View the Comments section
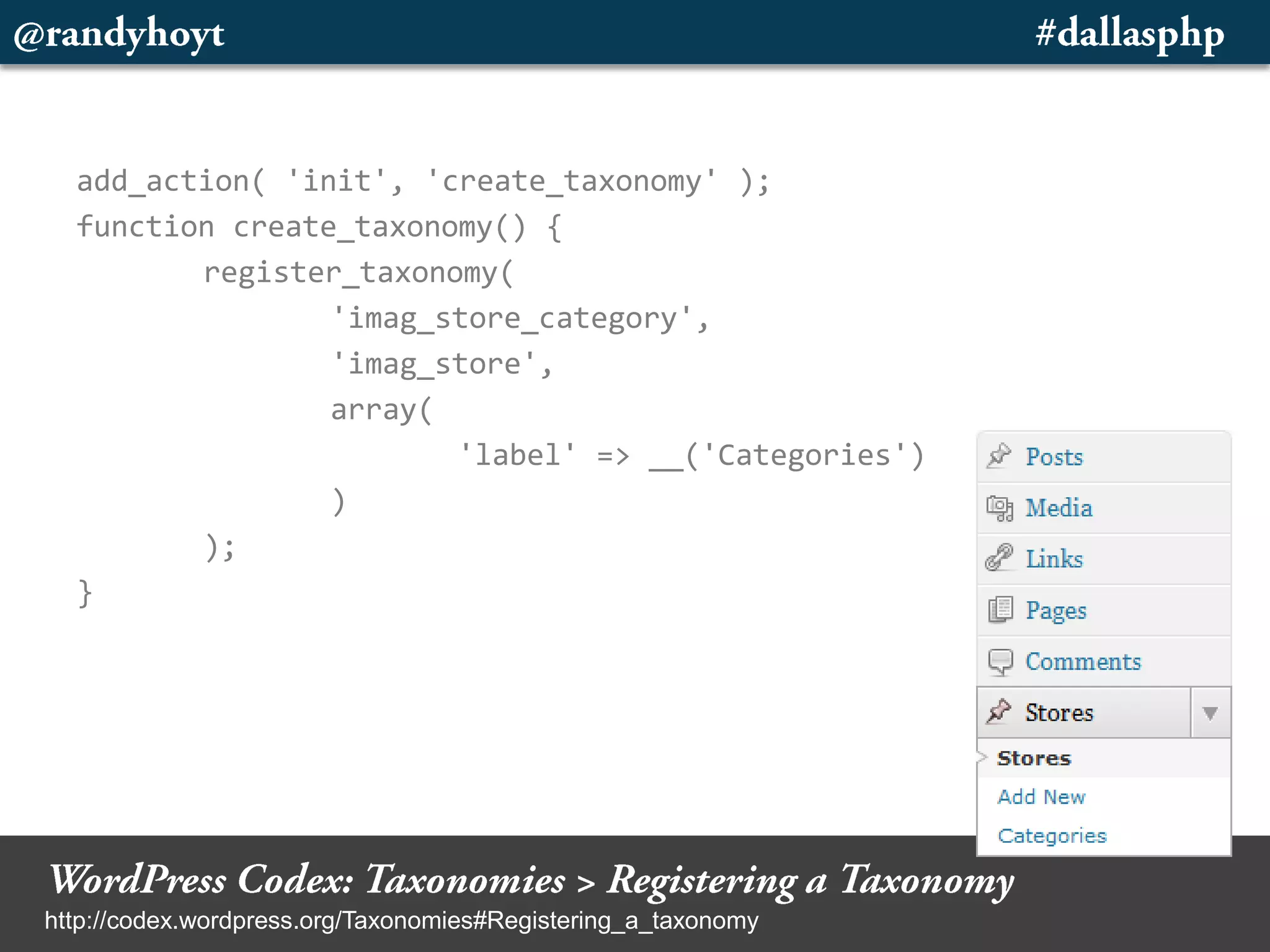This screenshot has height=952, width=1270. click(1083, 662)
